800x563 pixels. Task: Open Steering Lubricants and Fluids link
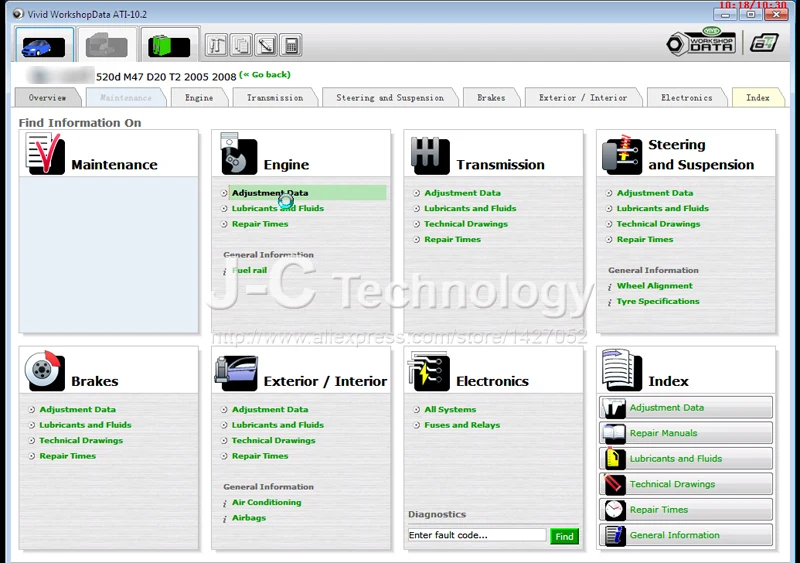[662, 208]
